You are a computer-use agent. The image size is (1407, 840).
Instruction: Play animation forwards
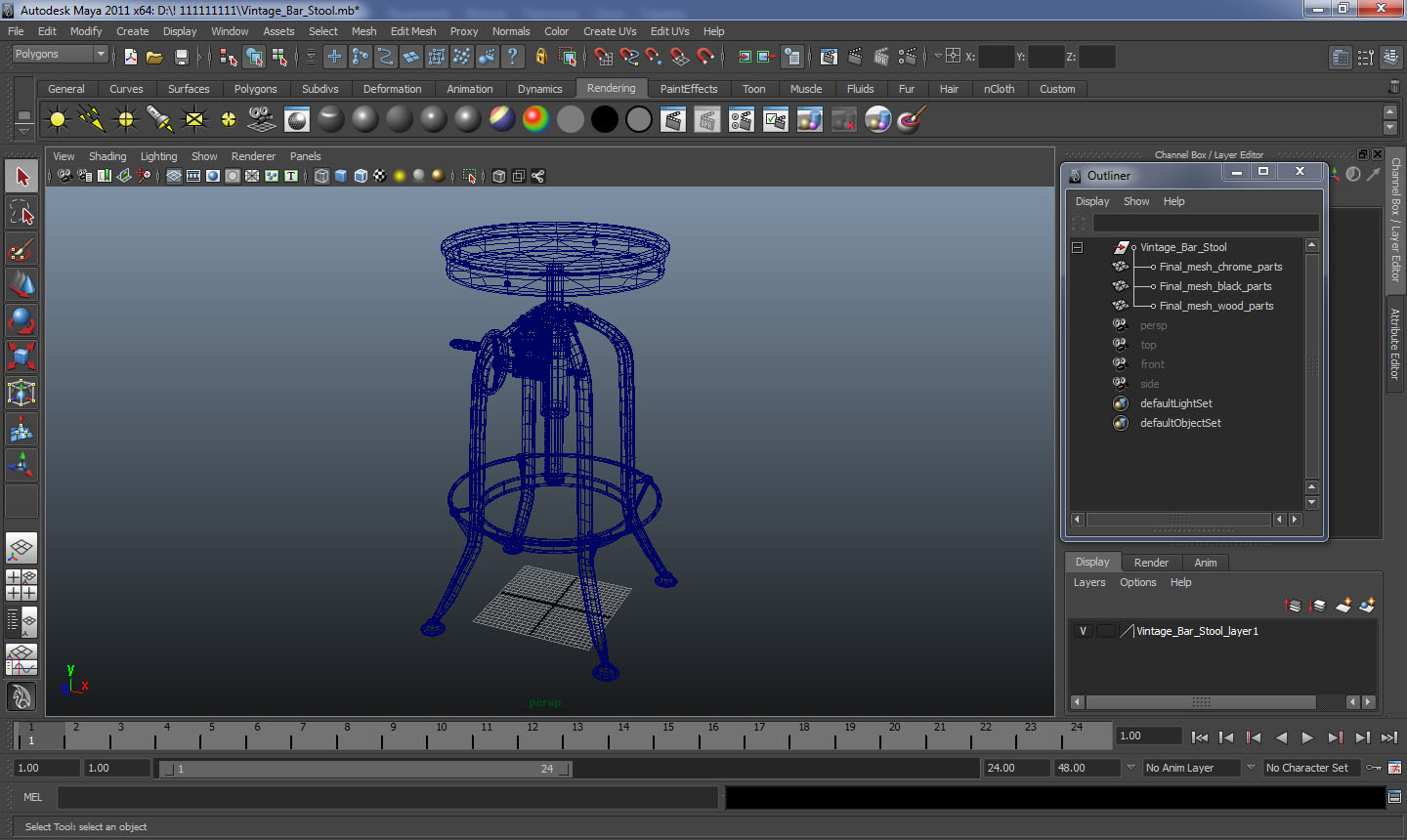point(1308,737)
